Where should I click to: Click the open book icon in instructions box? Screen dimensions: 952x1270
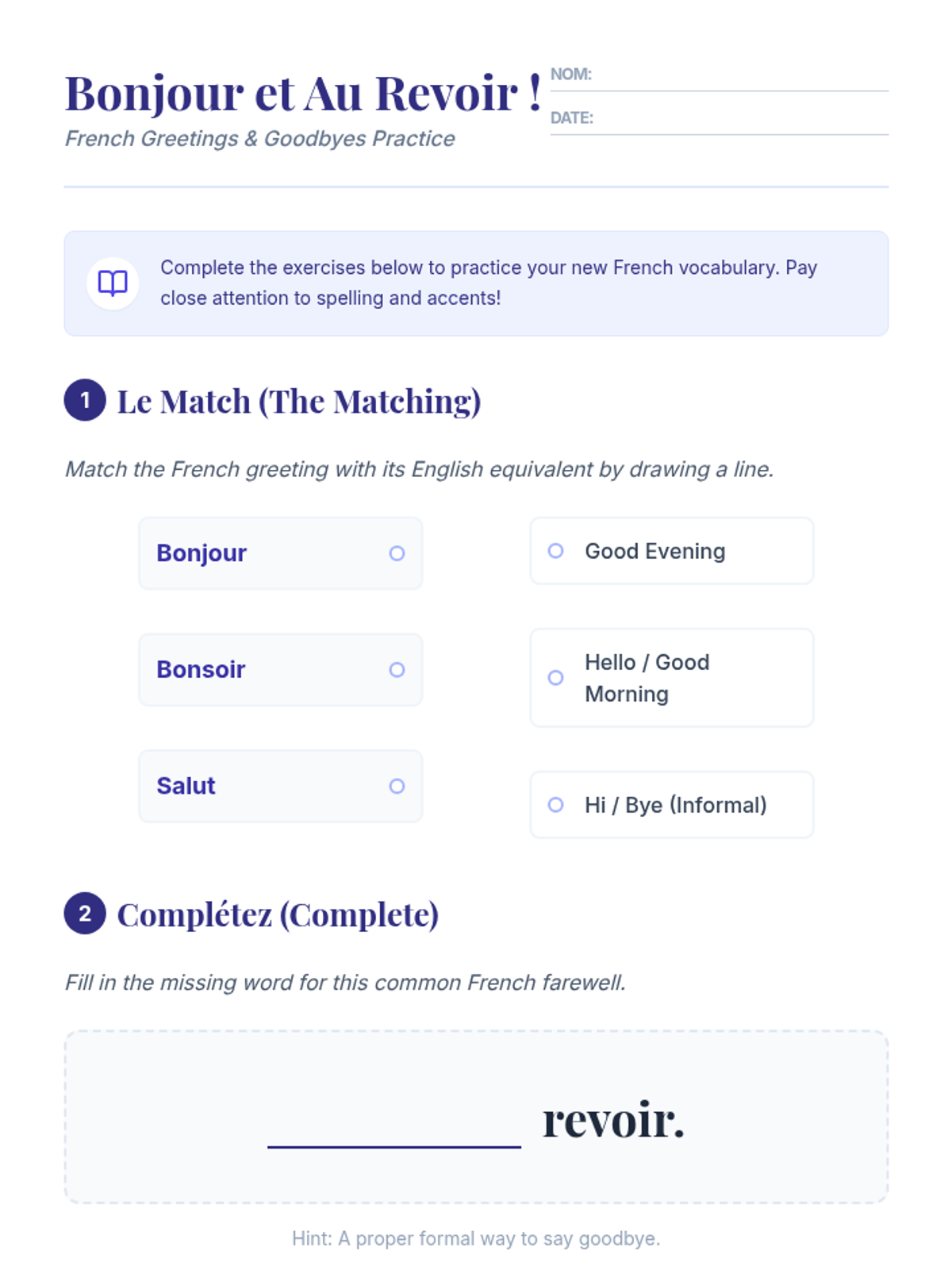[113, 283]
